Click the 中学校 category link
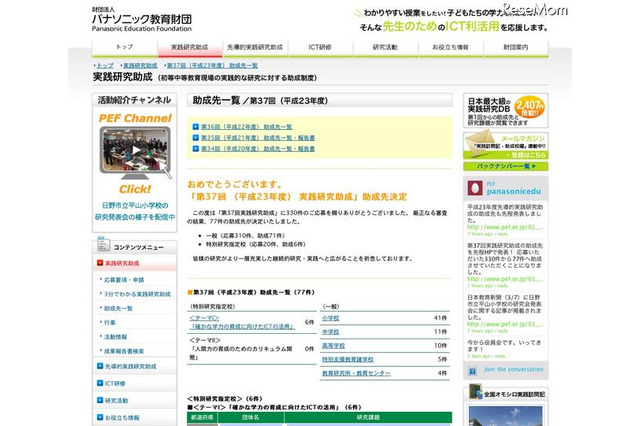Screen dimensions: 640x426 tap(331, 332)
